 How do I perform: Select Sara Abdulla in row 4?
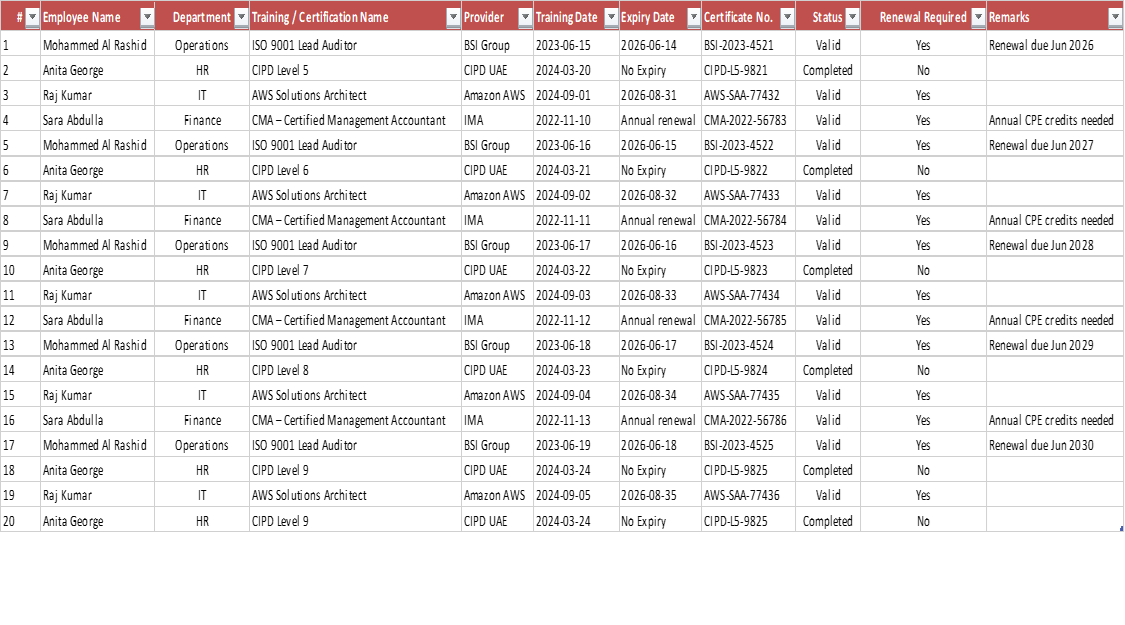point(97,121)
